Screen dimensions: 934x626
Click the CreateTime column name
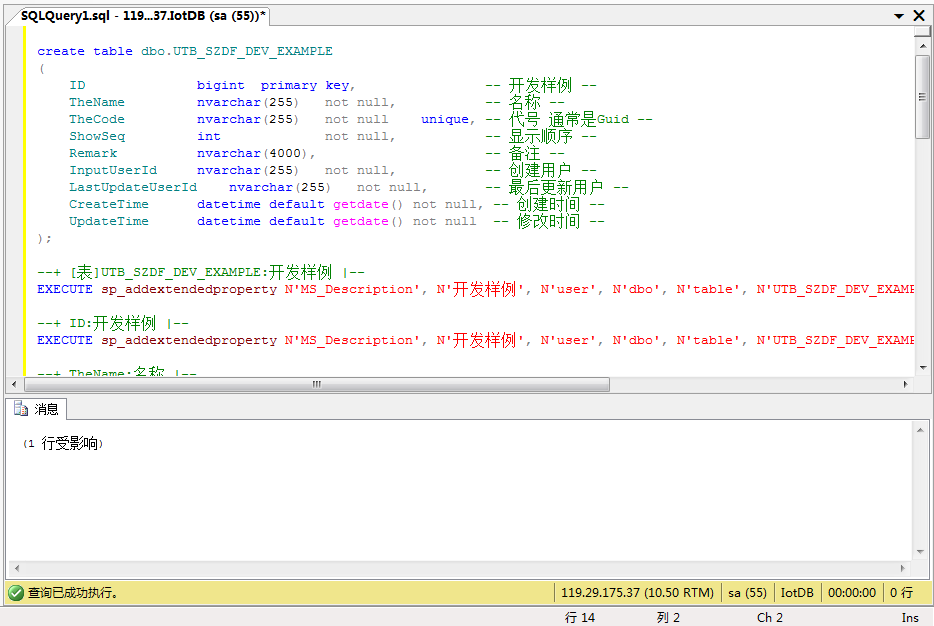point(108,204)
